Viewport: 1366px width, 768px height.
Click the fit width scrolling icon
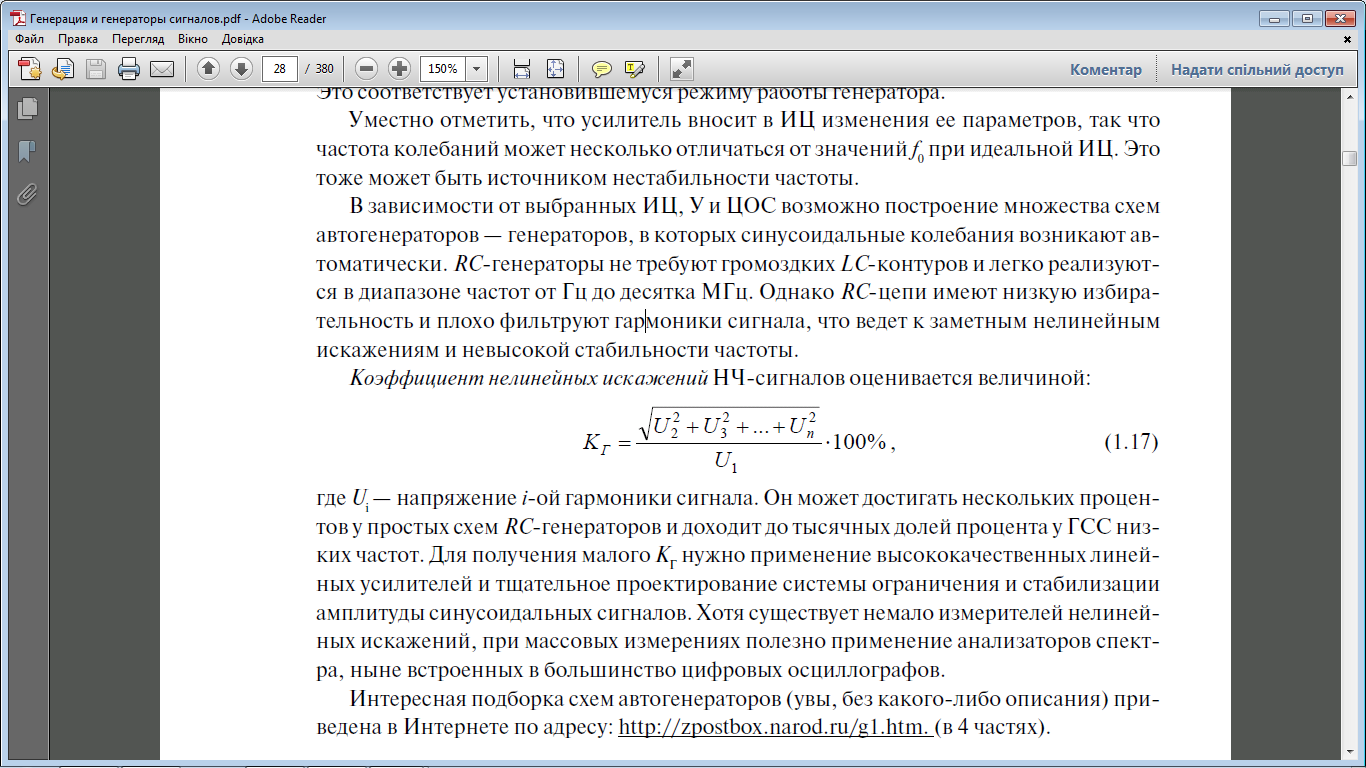tap(521, 69)
